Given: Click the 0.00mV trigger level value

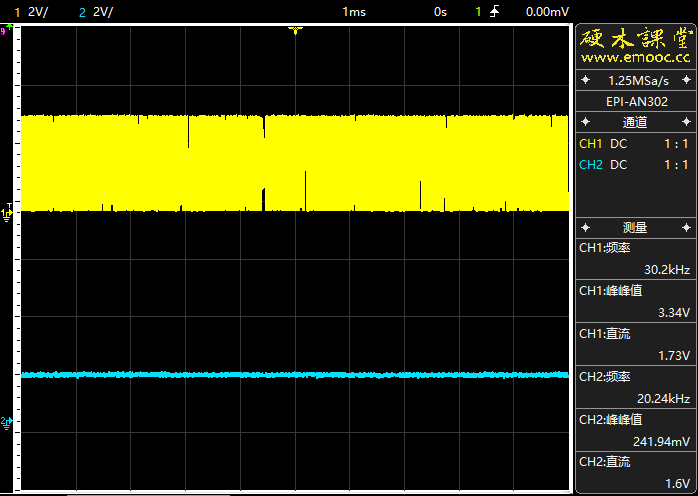Looking at the screenshot, I should click(547, 11).
